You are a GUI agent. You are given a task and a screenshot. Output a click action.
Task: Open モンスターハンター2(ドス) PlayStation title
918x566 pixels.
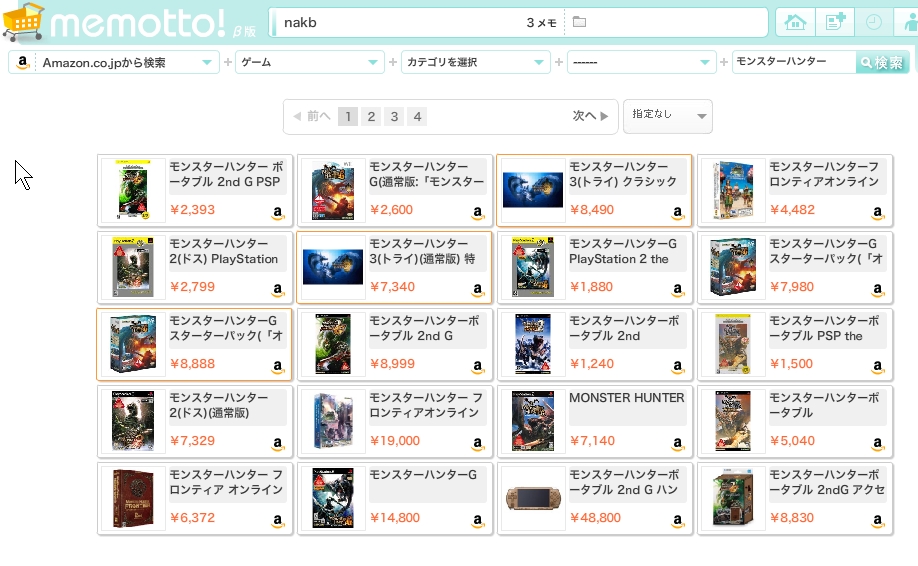tap(224, 251)
